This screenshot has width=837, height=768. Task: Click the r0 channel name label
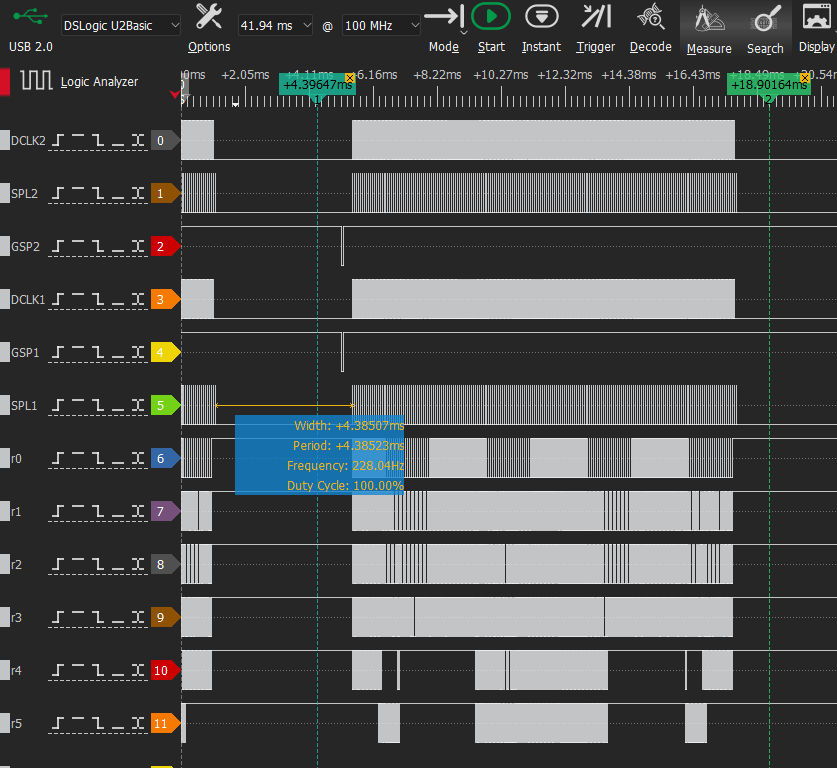(x=16, y=459)
